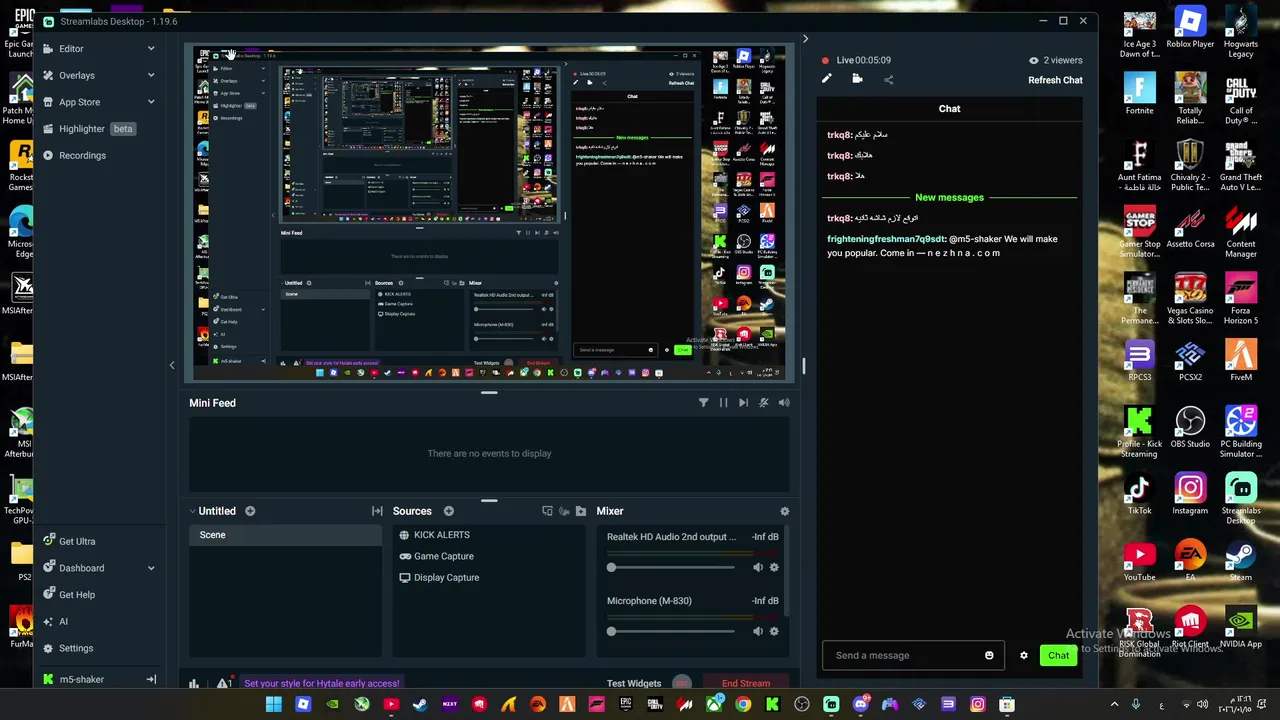Click Refresh Chat
This screenshot has width=1280, height=720.
tap(1055, 80)
